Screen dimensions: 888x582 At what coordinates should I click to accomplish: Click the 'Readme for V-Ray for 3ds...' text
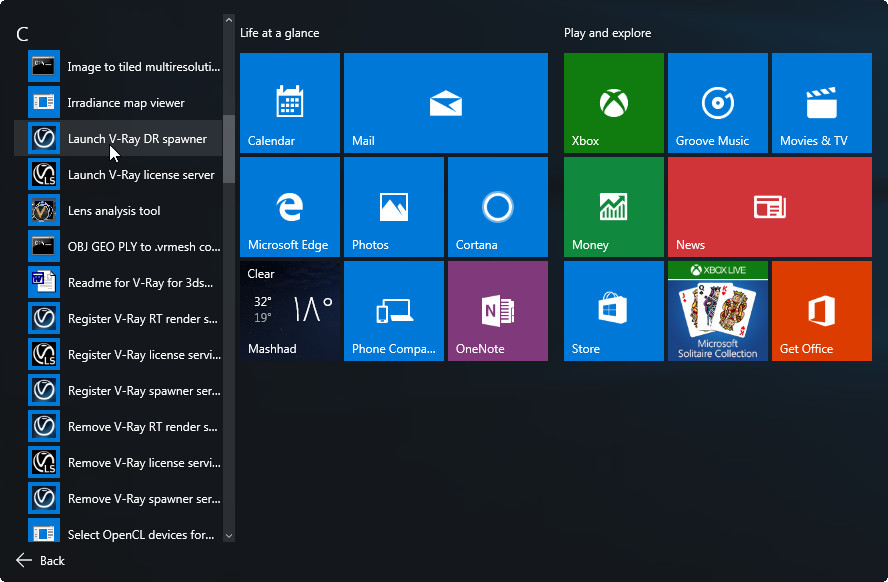[x=140, y=283]
